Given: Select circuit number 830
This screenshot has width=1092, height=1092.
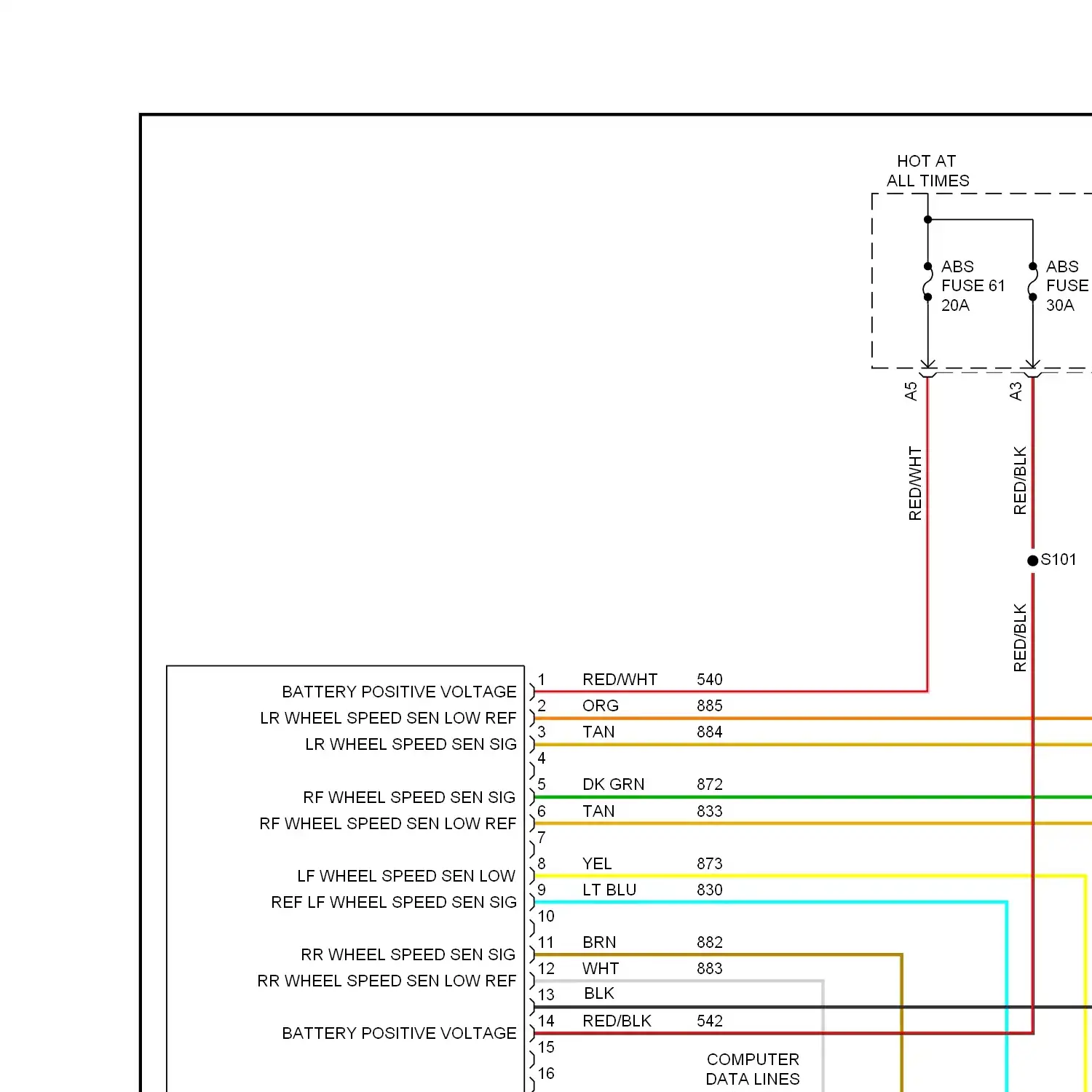Looking at the screenshot, I should point(710,890).
